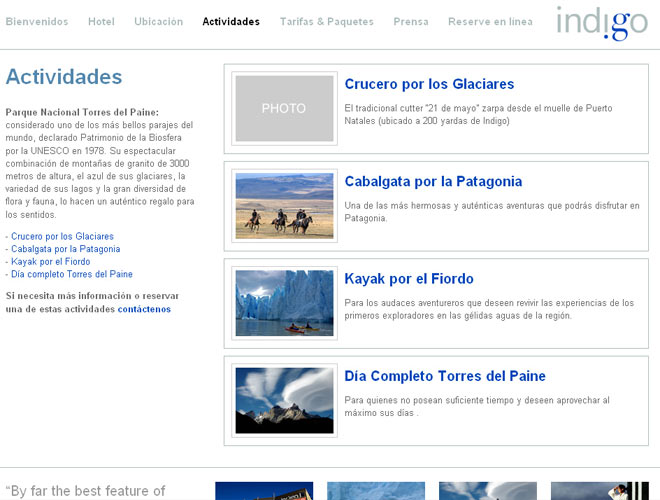The width and height of the screenshot is (660, 500).
Task: Click the cutter 21 de mayo description text
Action: (479, 114)
